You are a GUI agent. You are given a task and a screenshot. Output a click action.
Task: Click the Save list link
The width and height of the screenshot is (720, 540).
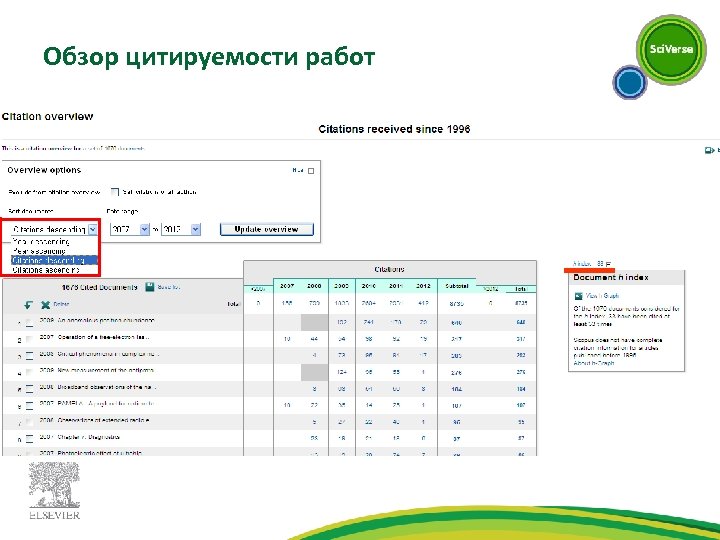(x=169, y=287)
